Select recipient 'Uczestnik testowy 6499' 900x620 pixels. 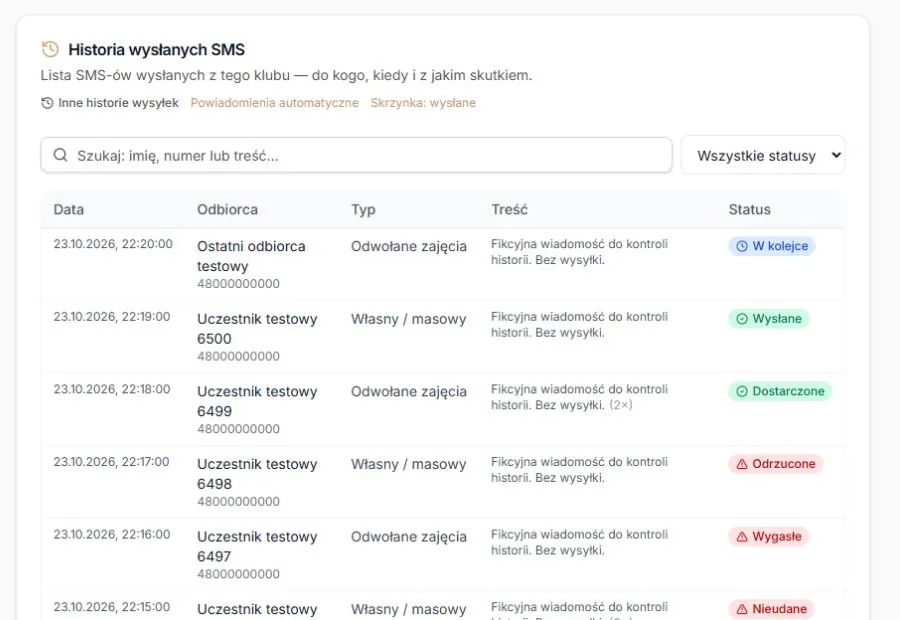(x=257, y=401)
